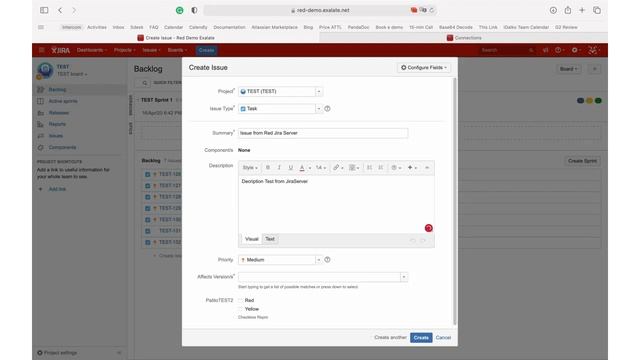Click the Safari privacy shield icon

coord(194,10)
